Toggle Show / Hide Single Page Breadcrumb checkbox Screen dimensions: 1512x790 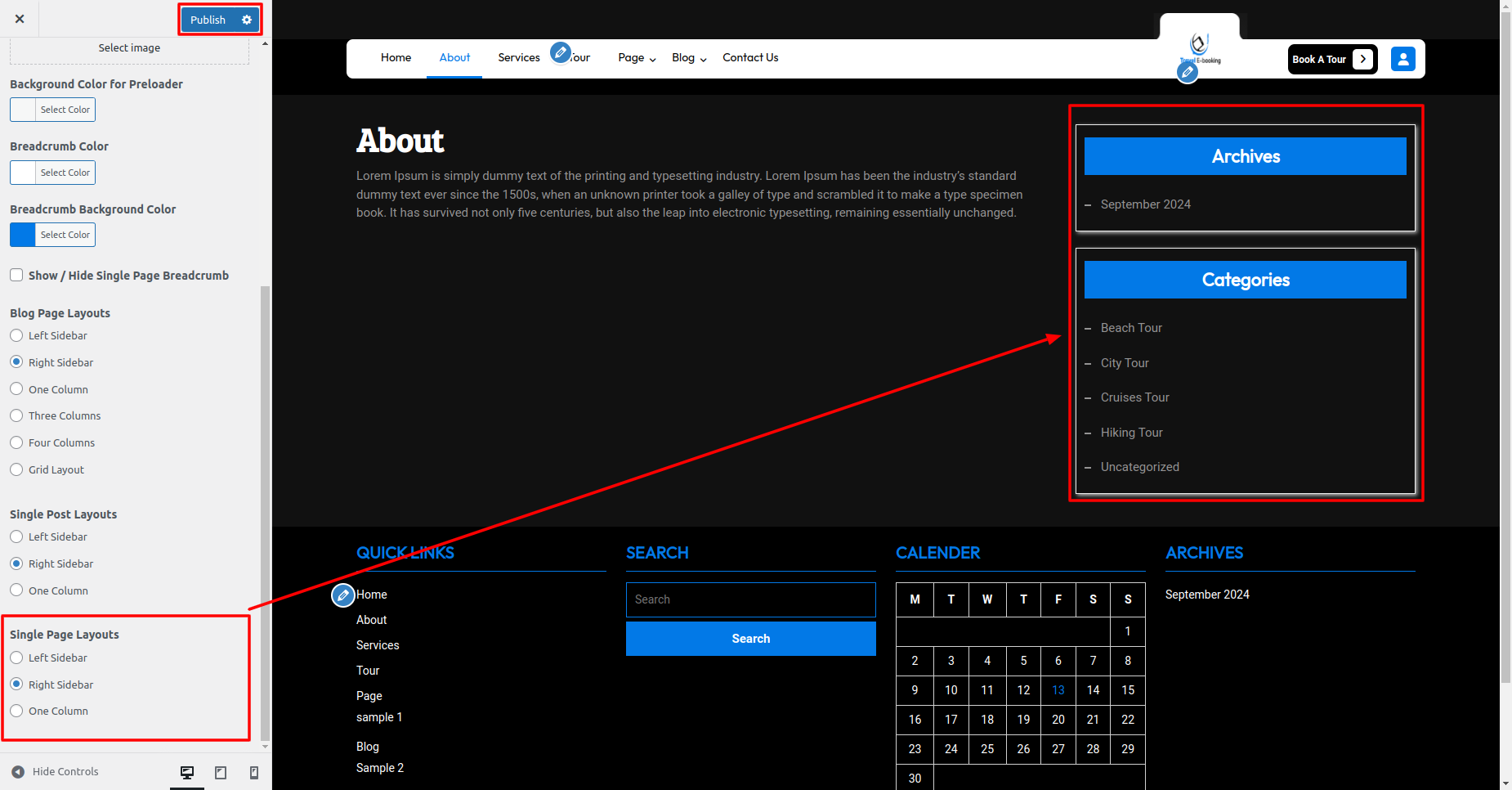(16, 276)
